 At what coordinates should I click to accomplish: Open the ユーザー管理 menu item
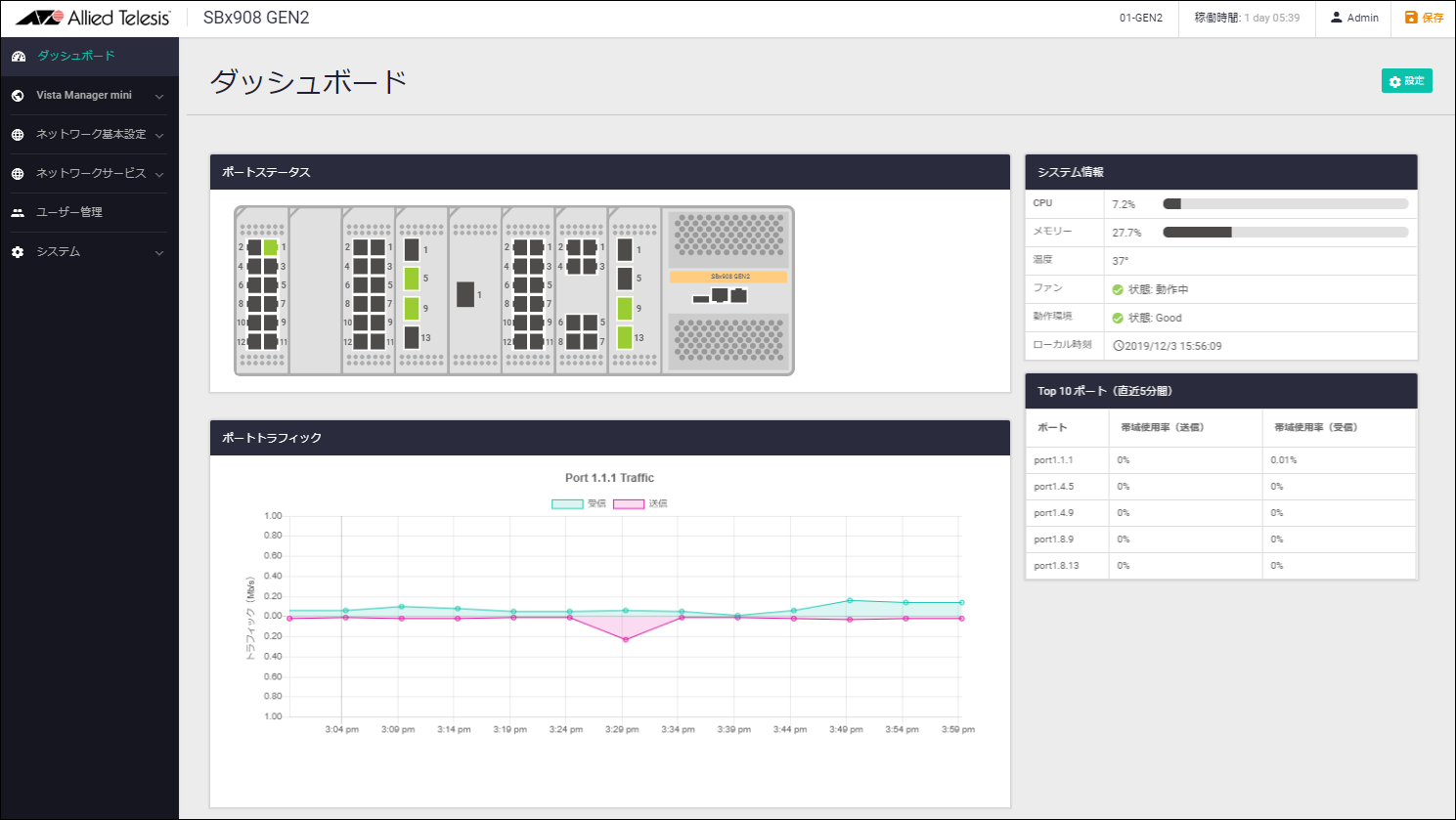coord(69,212)
